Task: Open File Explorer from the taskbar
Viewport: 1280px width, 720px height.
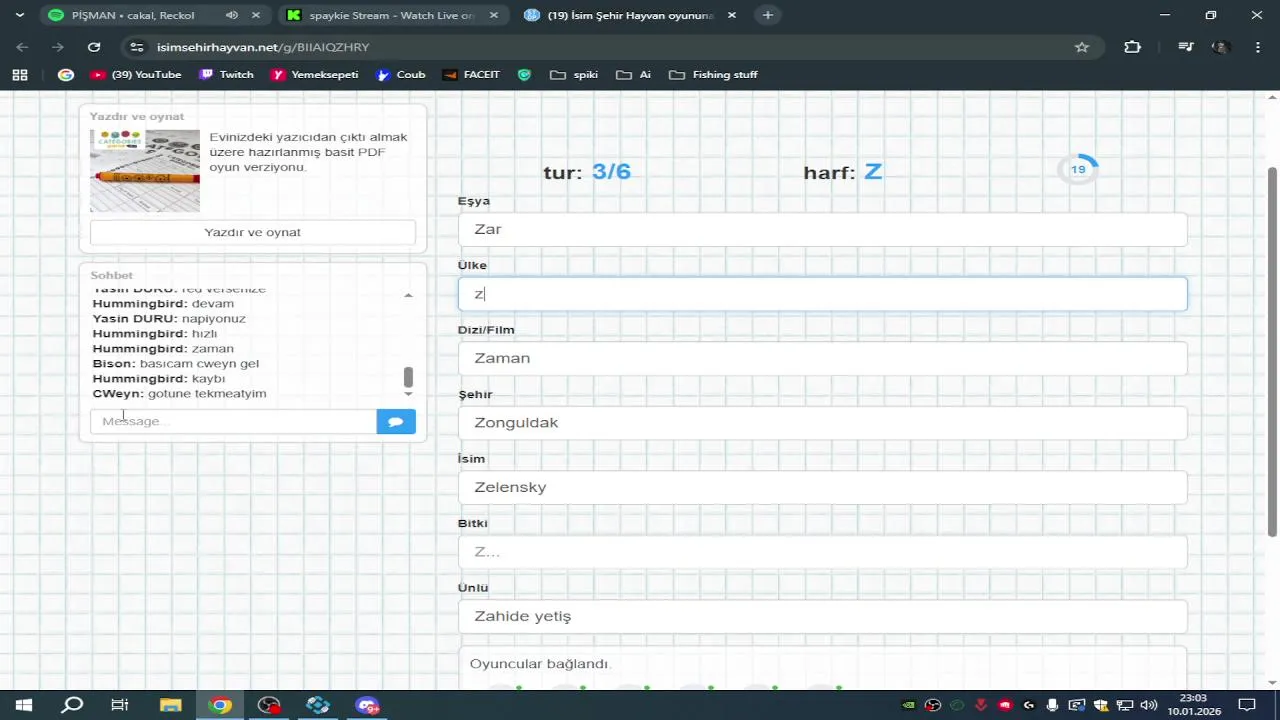Action: point(170,705)
